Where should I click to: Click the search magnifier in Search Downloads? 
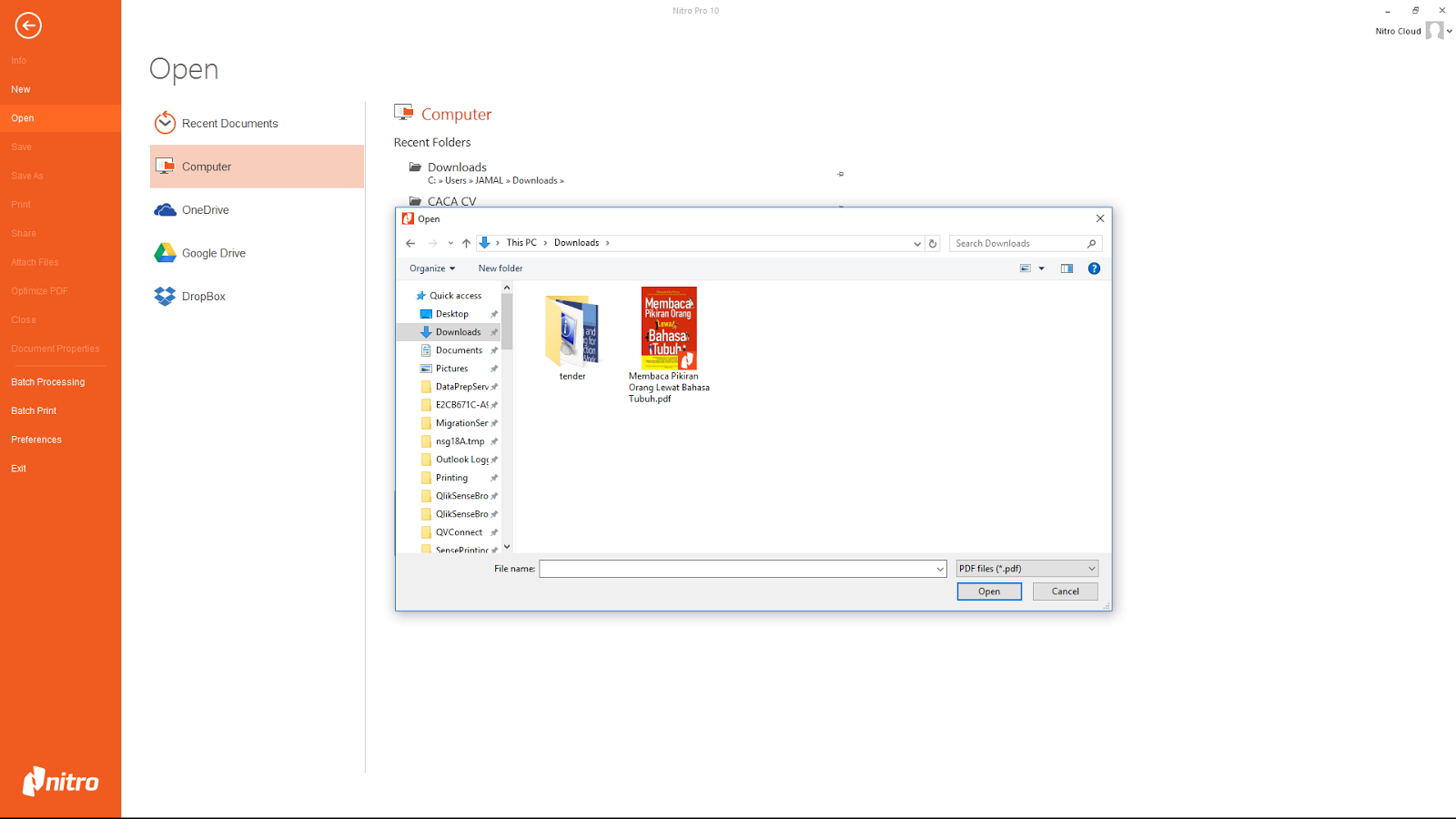tap(1092, 244)
